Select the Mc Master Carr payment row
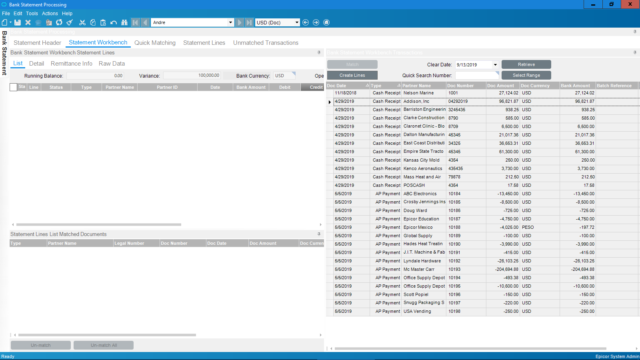This screenshot has width=640, height=360. pyautogui.click(x=483, y=269)
